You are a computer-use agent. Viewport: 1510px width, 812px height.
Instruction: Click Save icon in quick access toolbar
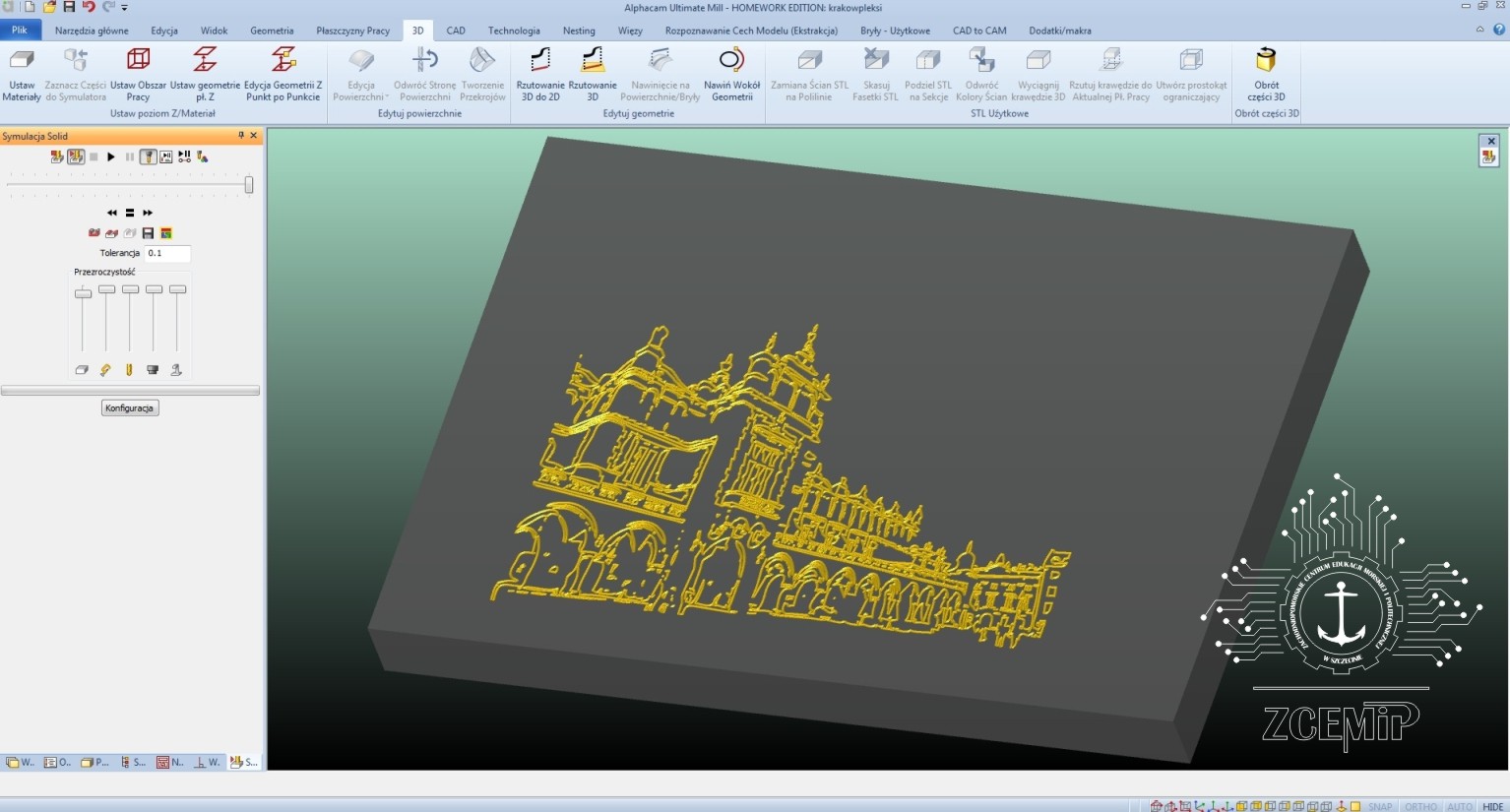pyautogui.click(x=69, y=7)
